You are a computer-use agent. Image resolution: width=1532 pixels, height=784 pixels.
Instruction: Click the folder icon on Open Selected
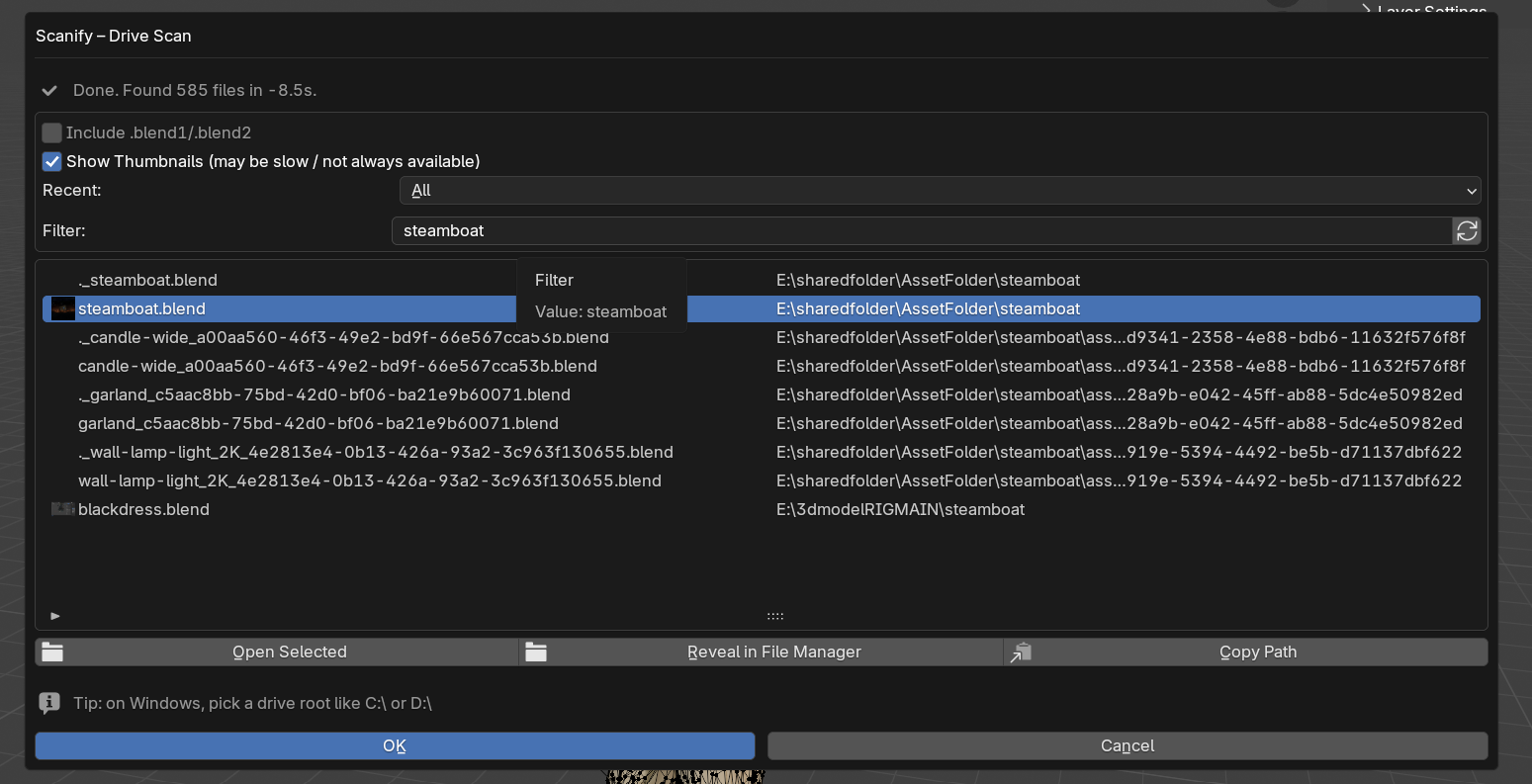click(x=52, y=652)
